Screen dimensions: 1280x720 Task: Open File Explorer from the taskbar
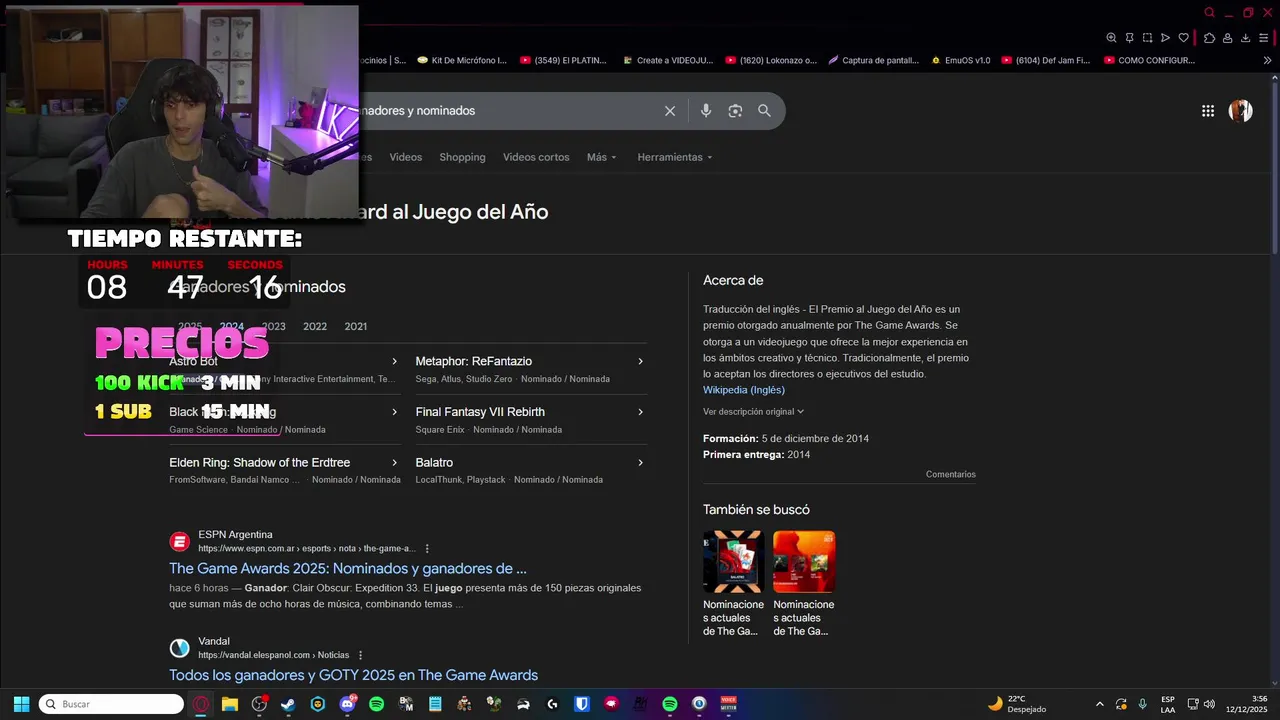(x=230, y=704)
